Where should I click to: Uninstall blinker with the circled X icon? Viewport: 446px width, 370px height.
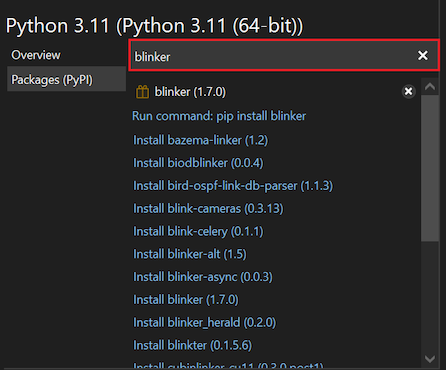click(x=408, y=91)
